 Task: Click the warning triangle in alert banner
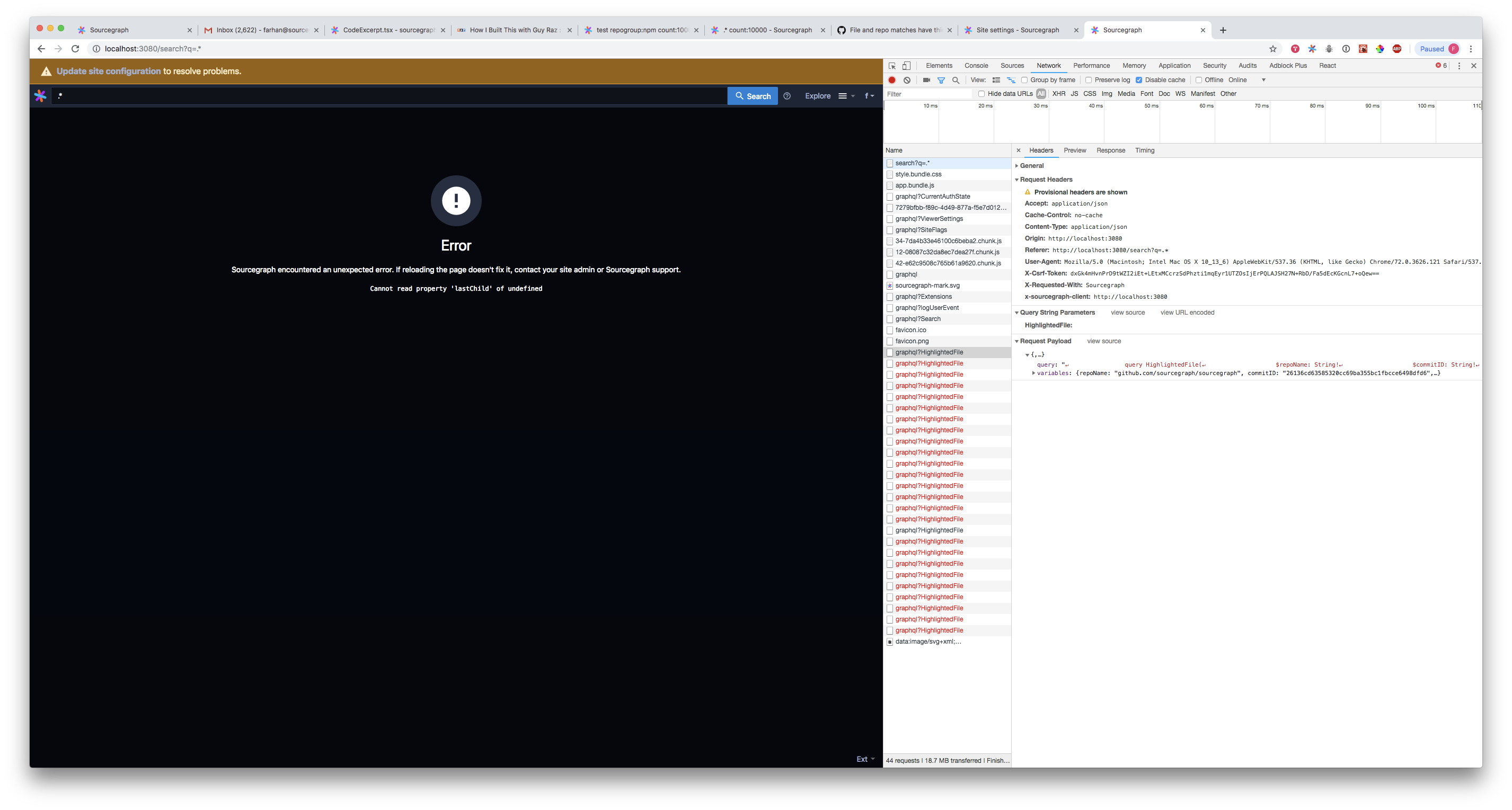click(46, 71)
